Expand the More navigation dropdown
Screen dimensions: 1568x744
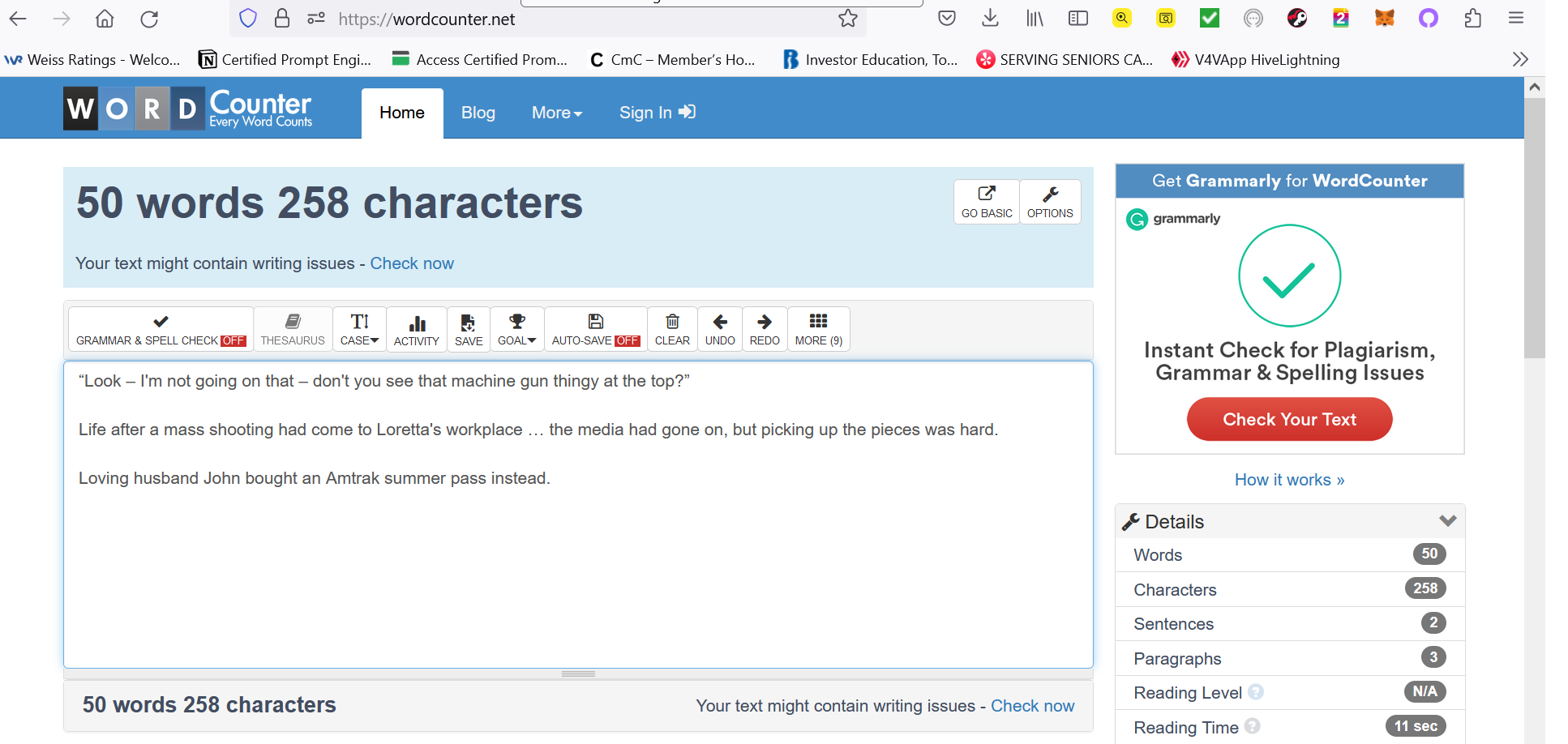pyautogui.click(x=557, y=113)
